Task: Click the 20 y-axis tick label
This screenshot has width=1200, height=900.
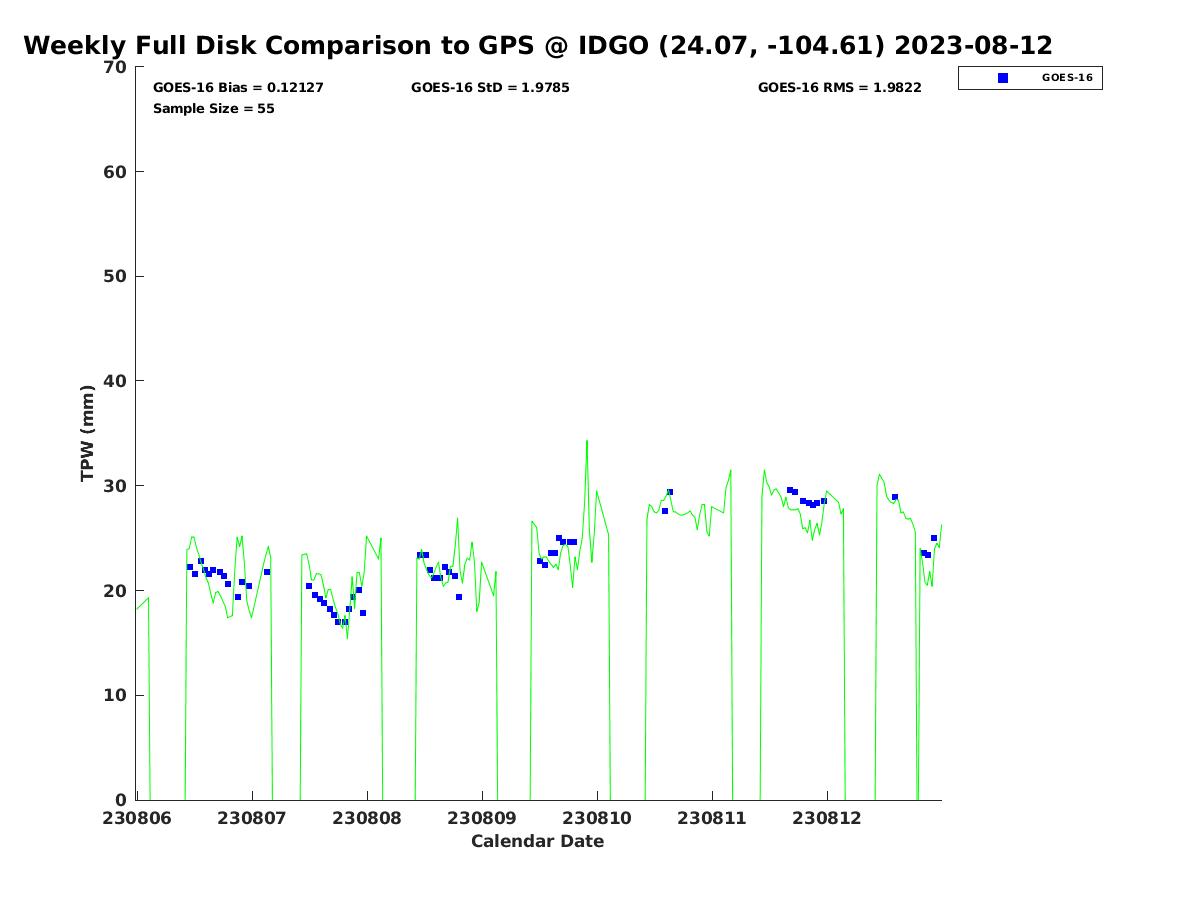Action: (116, 591)
